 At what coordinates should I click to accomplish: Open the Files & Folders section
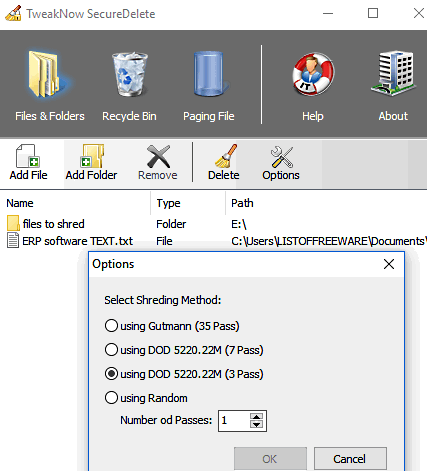coord(50,86)
